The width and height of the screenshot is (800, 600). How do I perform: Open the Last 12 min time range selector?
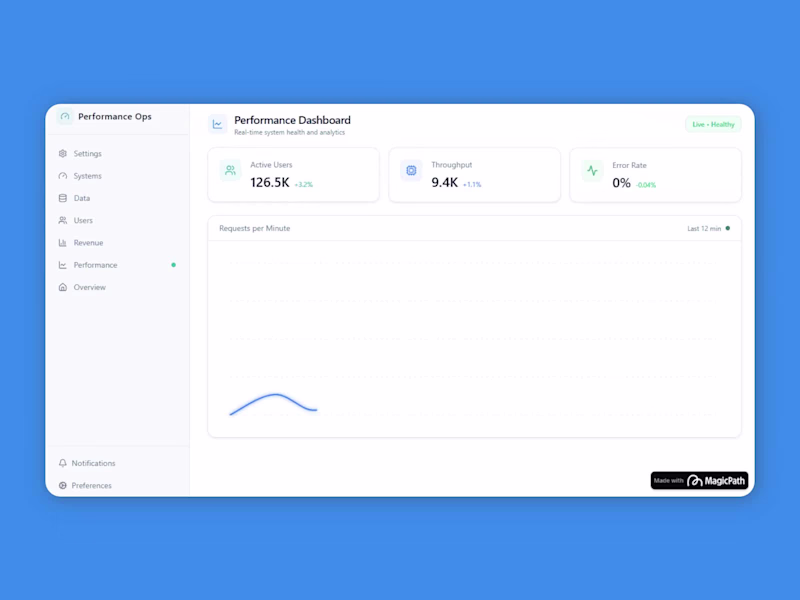702,228
